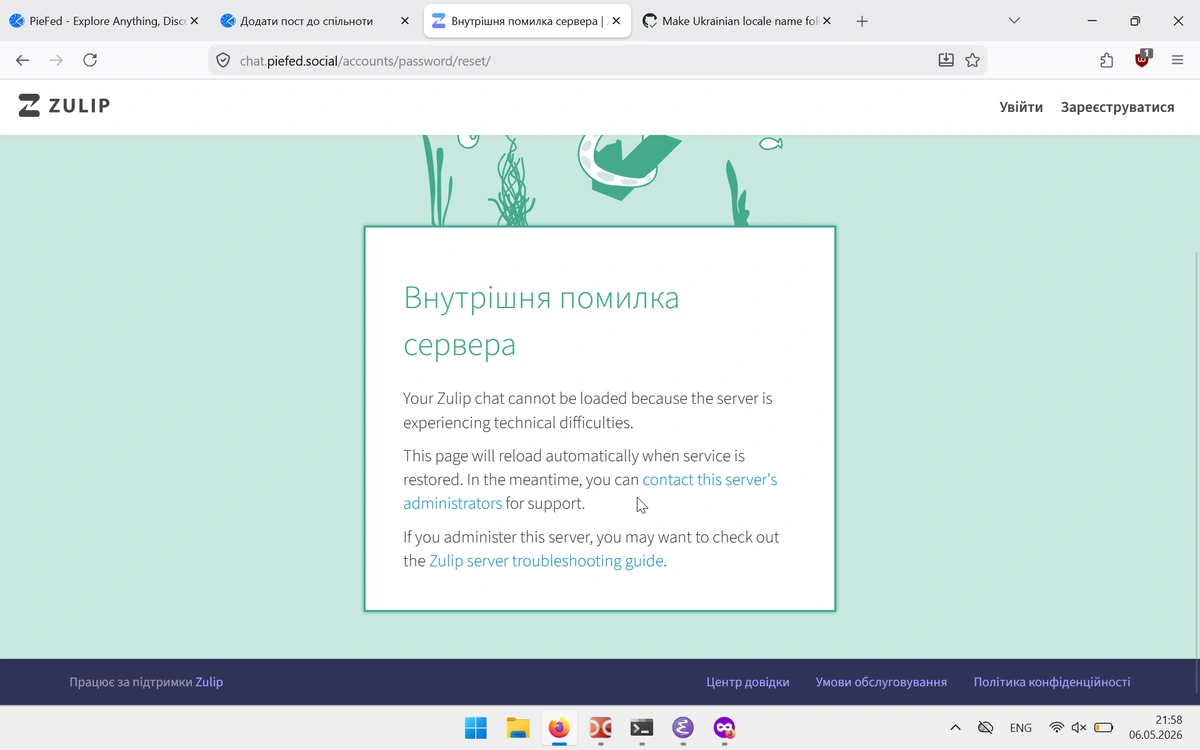Screen dimensions: 1200x750
Task: Open Центр довідки footer link
Action: pyautogui.click(x=748, y=682)
